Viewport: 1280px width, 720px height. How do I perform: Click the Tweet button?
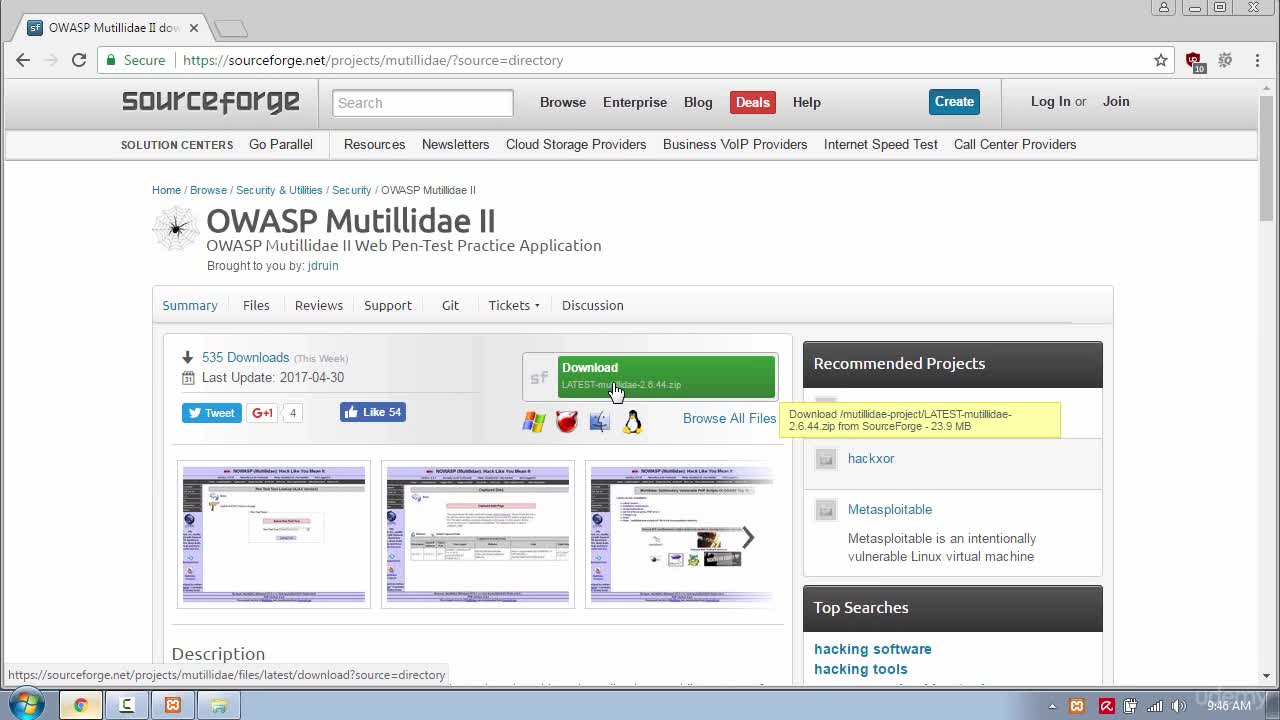(211, 413)
